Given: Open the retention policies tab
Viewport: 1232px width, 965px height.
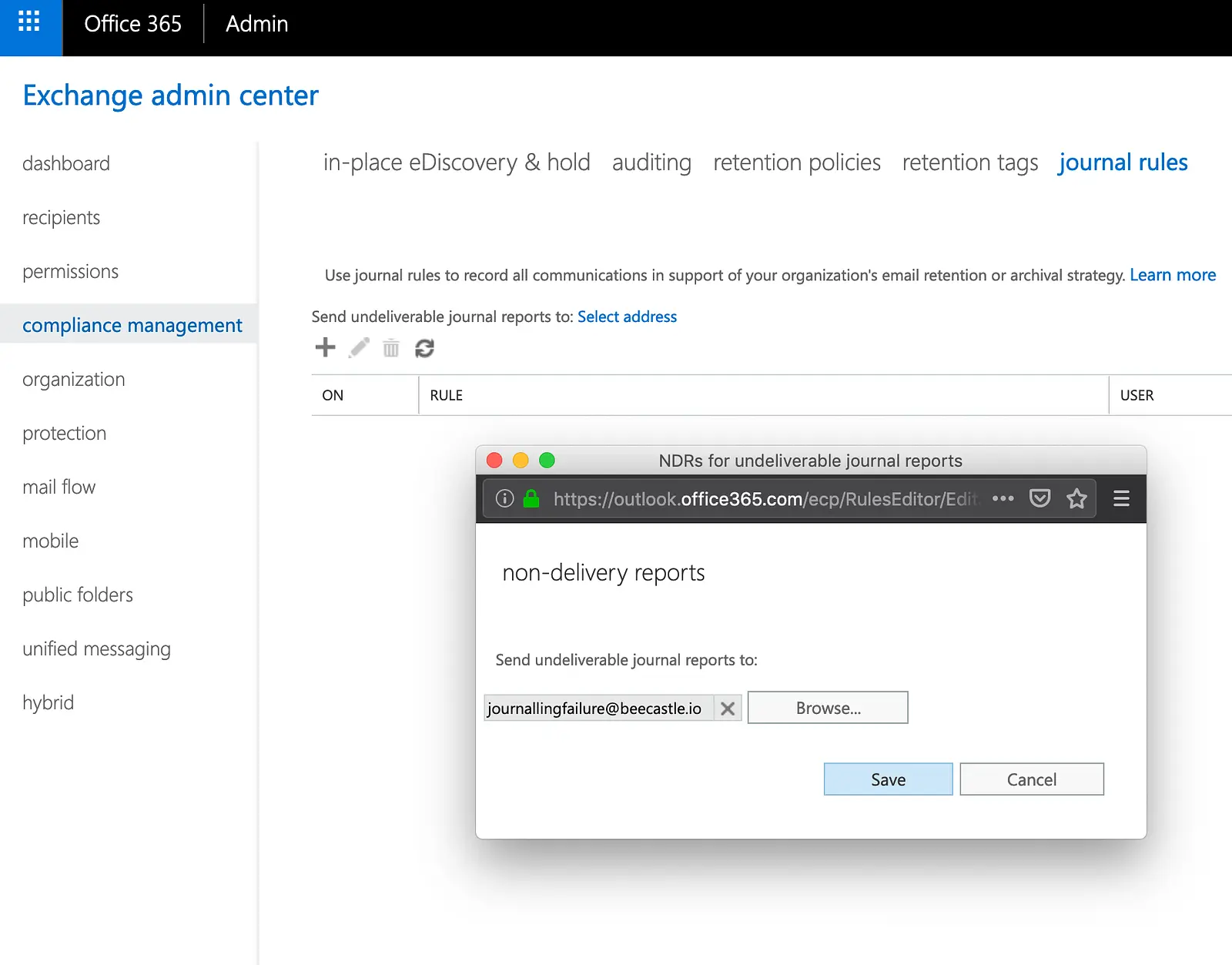Looking at the screenshot, I should (x=797, y=163).
